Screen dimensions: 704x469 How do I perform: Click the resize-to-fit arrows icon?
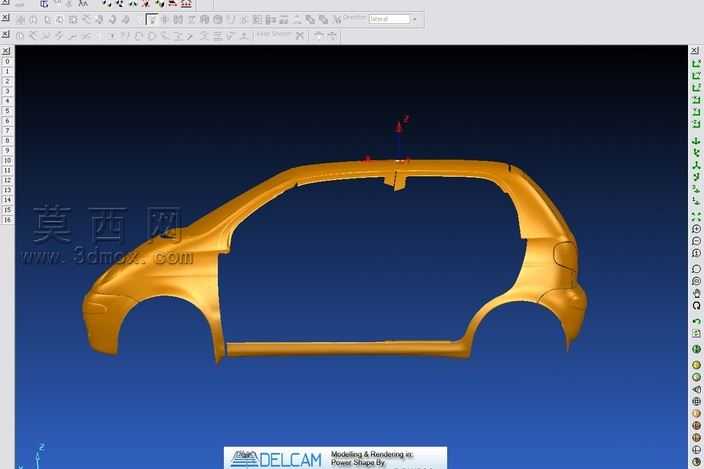(696, 217)
